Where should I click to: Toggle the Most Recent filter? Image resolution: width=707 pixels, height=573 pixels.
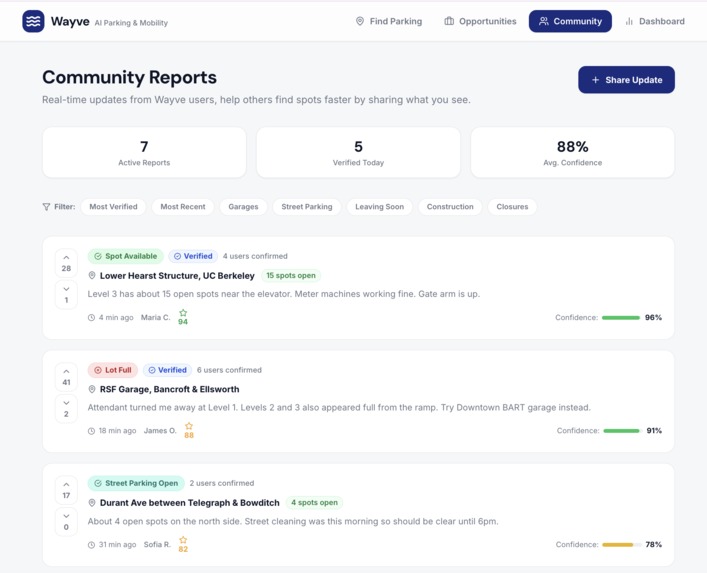pyautogui.click(x=183, y=206)
